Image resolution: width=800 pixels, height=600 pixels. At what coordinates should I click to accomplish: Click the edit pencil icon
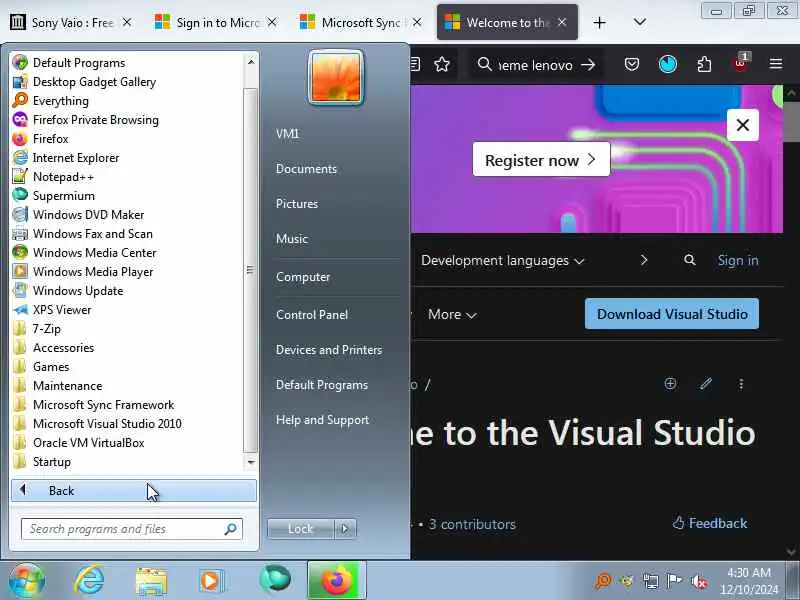click(x=706, y=384)
